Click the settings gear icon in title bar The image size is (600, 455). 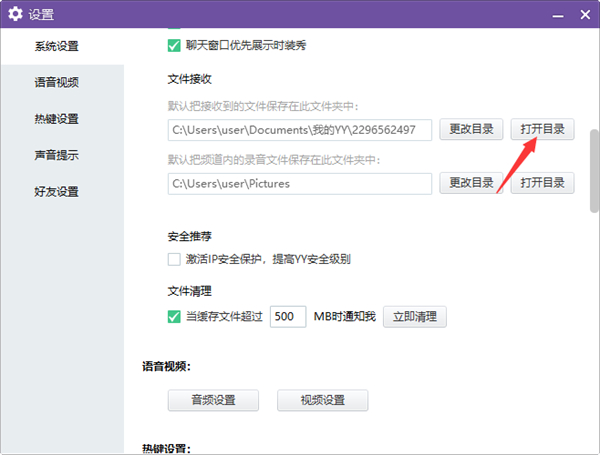point(15,14)
